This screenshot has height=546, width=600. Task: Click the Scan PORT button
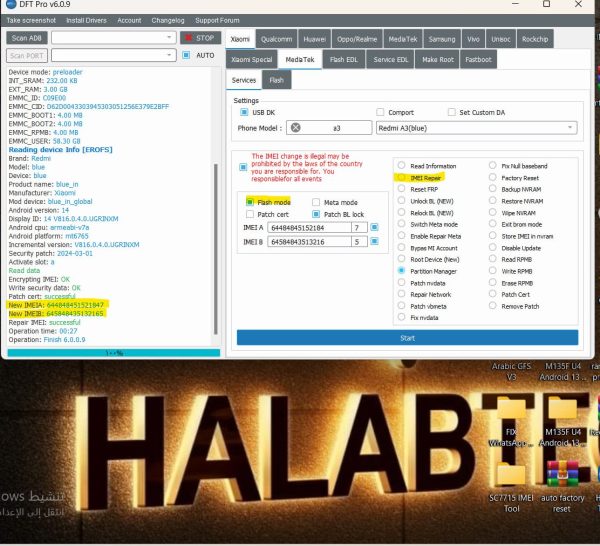pyautogui.click(x=27, y=55)
